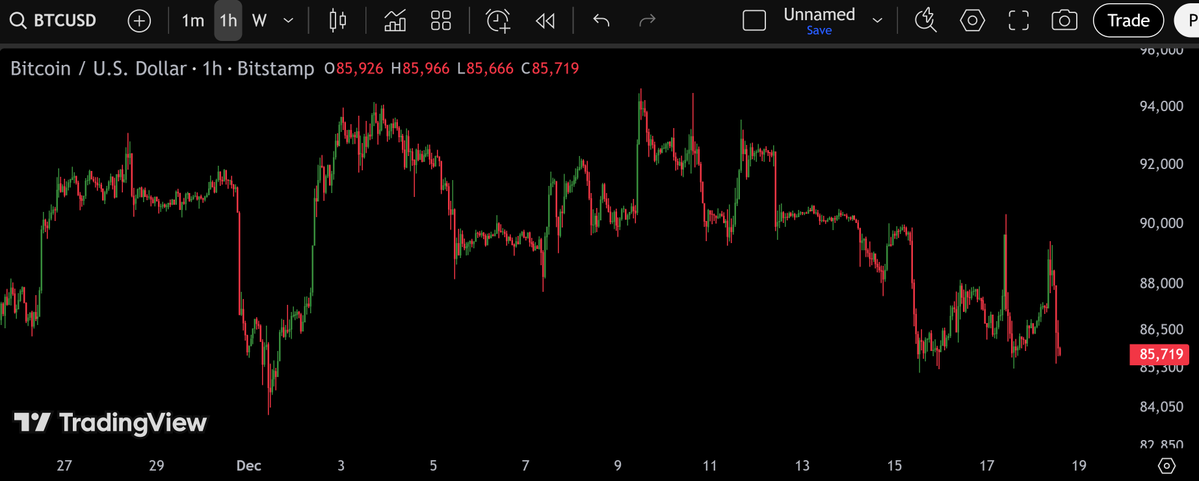Take a chart snapshot with camera icon
This screenshot has height=481, width=1199.
1064,21
